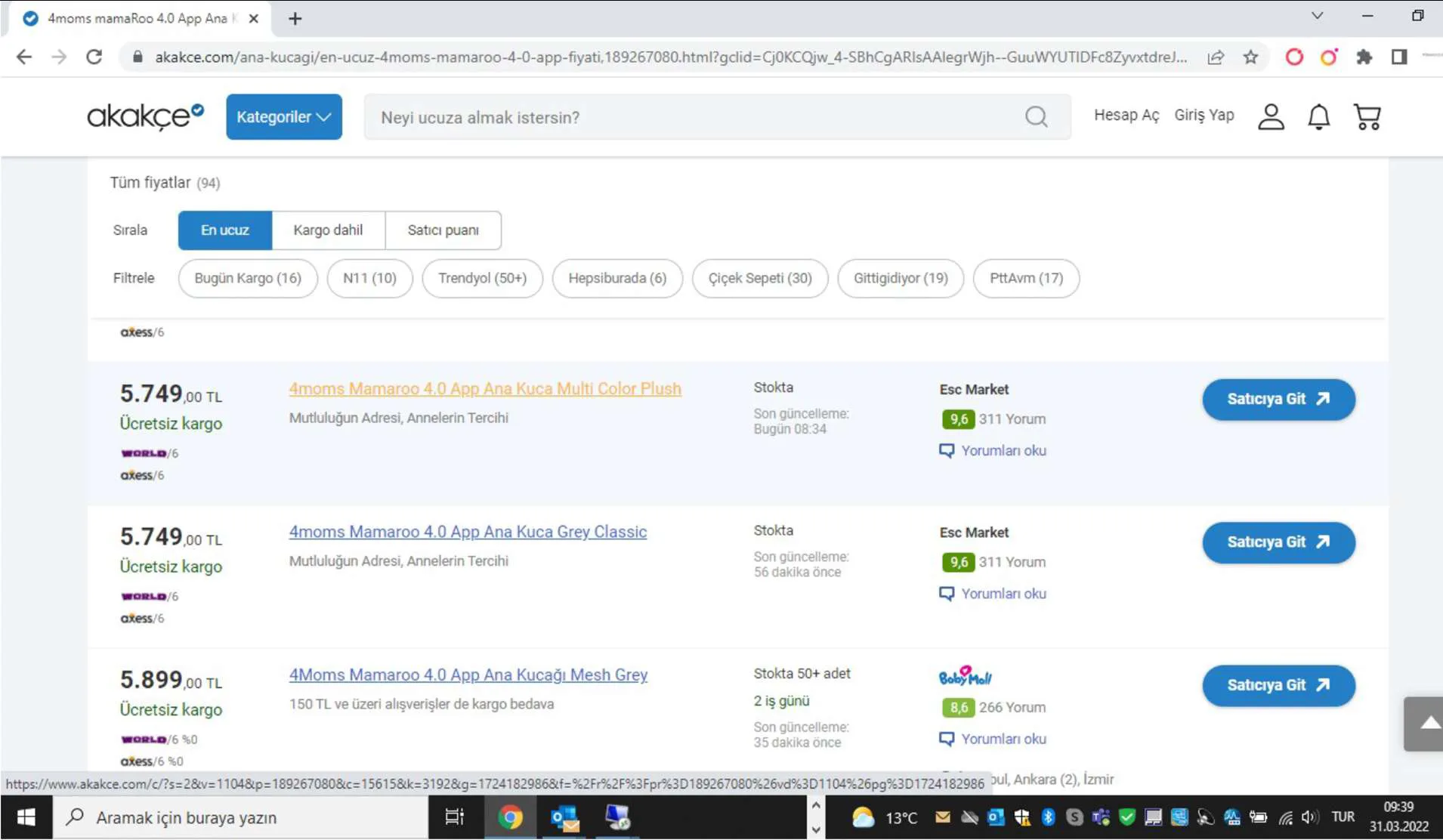Open Chrome tab search chevron
Image resolution: width=1443 pixels, height=840 pixels.
pos(1317,16)
